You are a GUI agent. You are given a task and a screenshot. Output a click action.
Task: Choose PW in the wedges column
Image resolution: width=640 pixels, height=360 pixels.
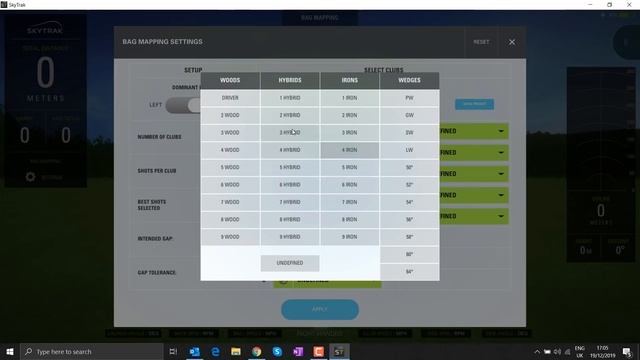click(409, 98)
